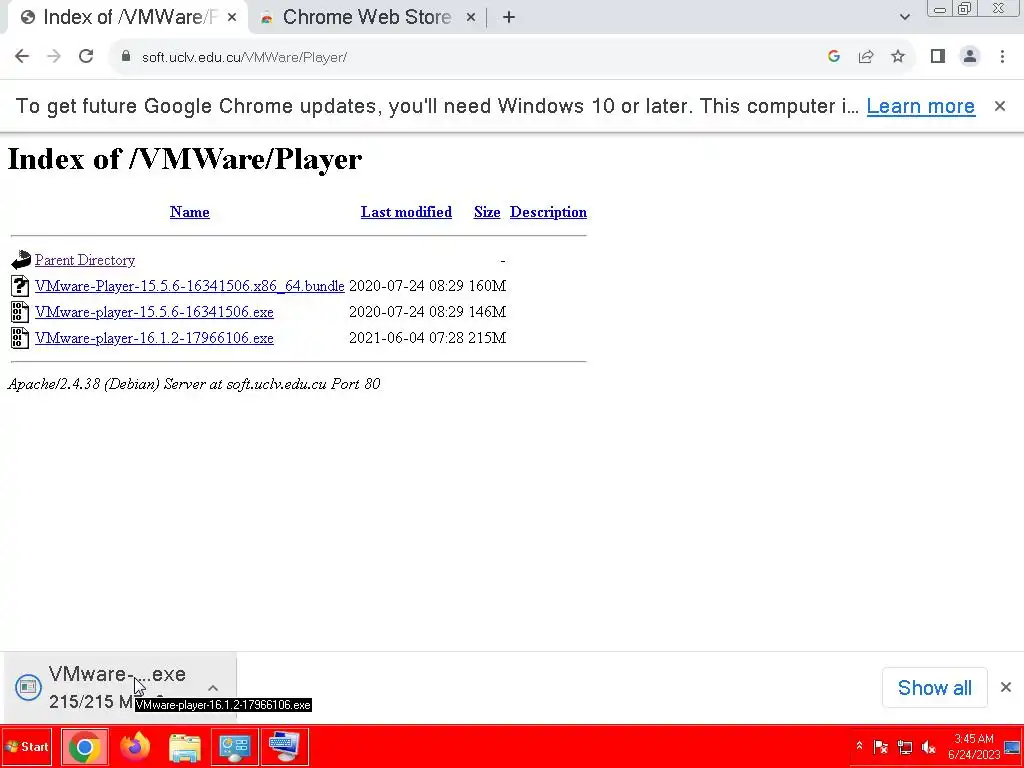
Task: Close the downloads bar
Action: [1006, 687]
